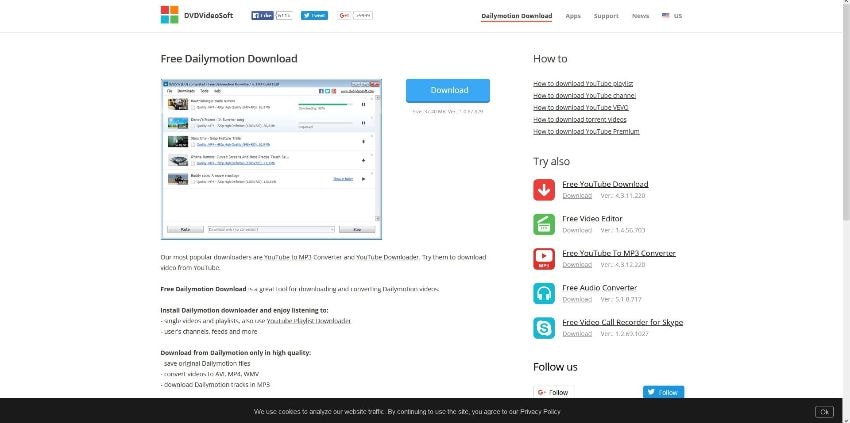Click the 'Try also' section heading
The height and width of the screenshot is (423, 850).
click(x=551, y=162)
